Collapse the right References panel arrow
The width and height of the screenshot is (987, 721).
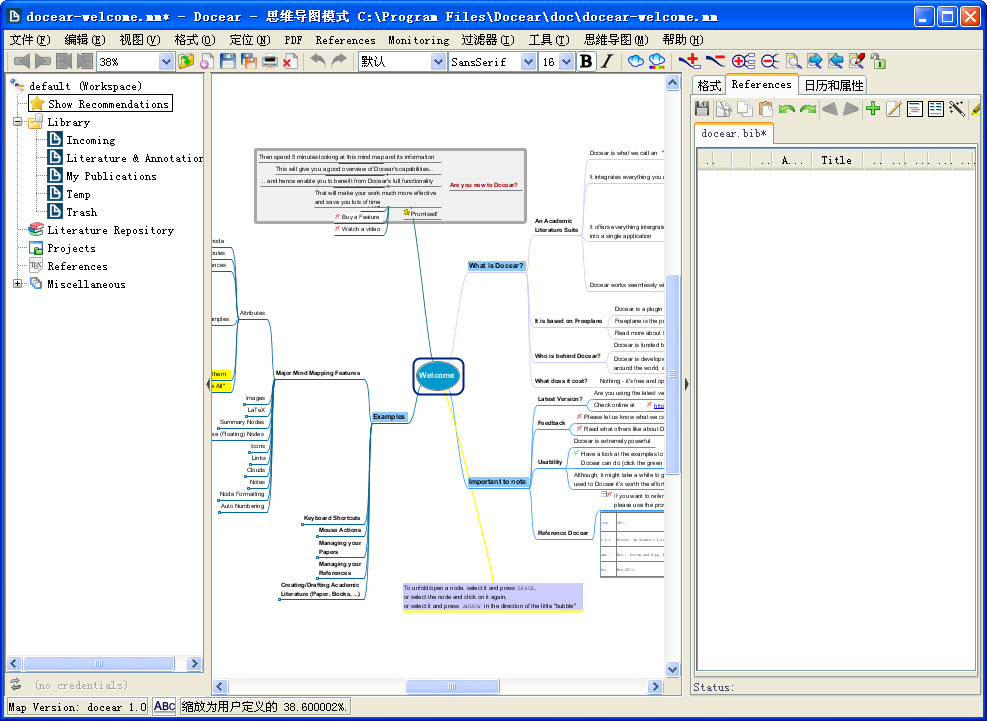tap(686, 383)
